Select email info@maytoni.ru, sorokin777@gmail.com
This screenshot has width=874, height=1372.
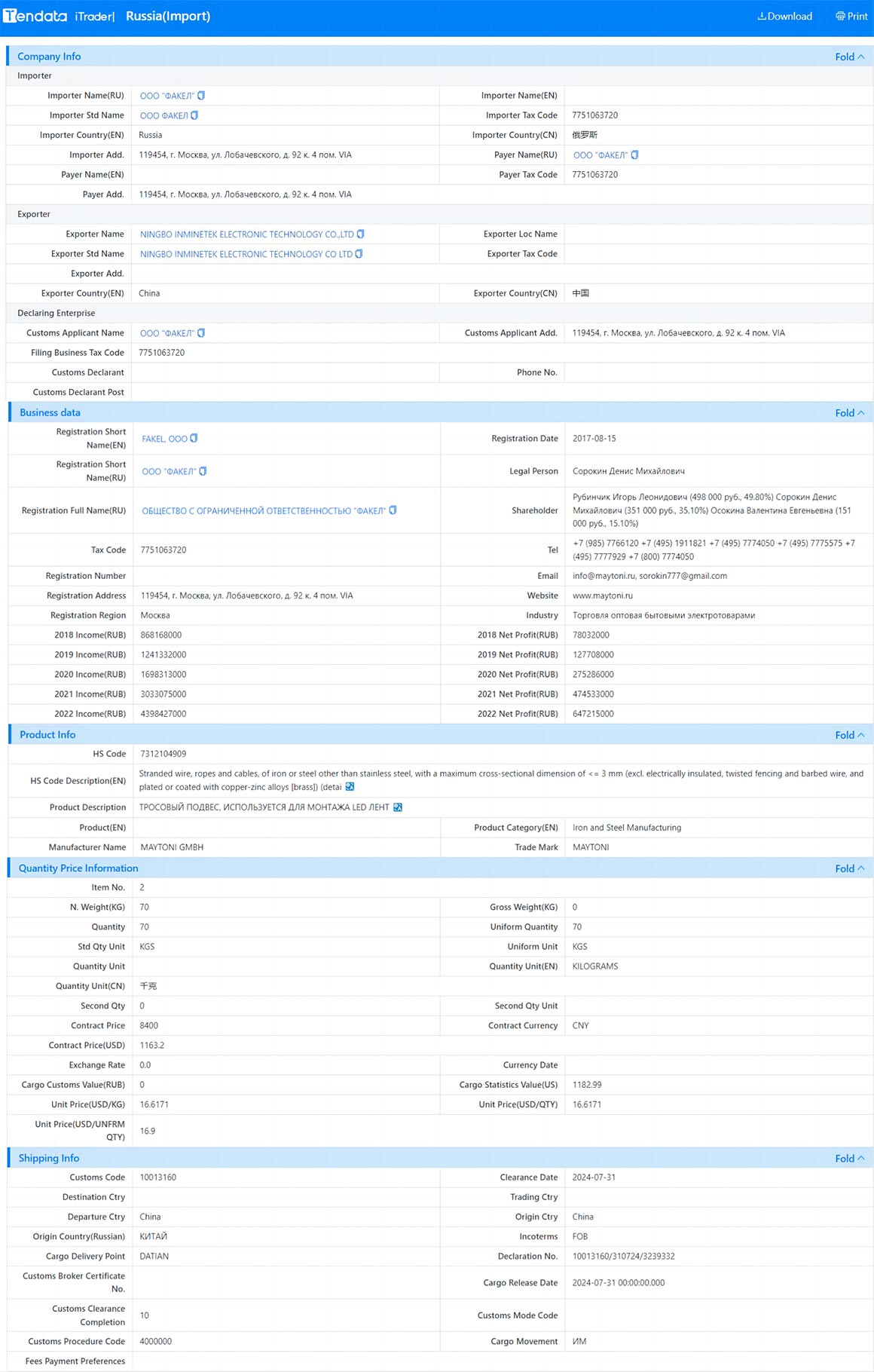(650, 576)
